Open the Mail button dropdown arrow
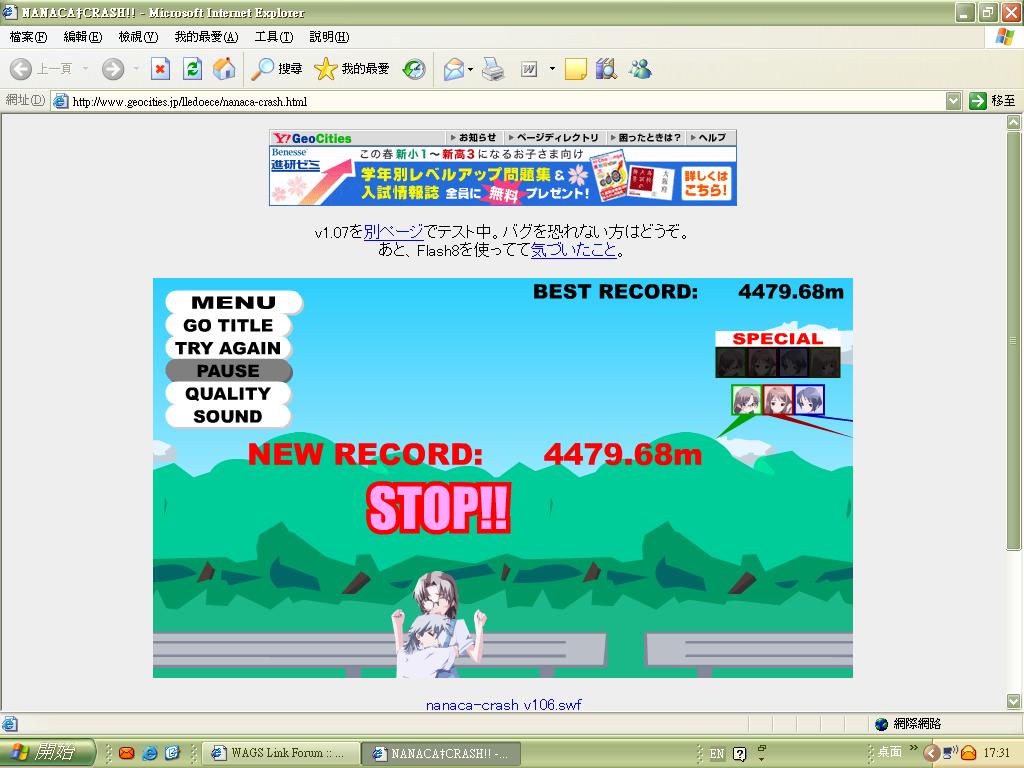This screenshot has width=1024, height=768. coord(471,69)
